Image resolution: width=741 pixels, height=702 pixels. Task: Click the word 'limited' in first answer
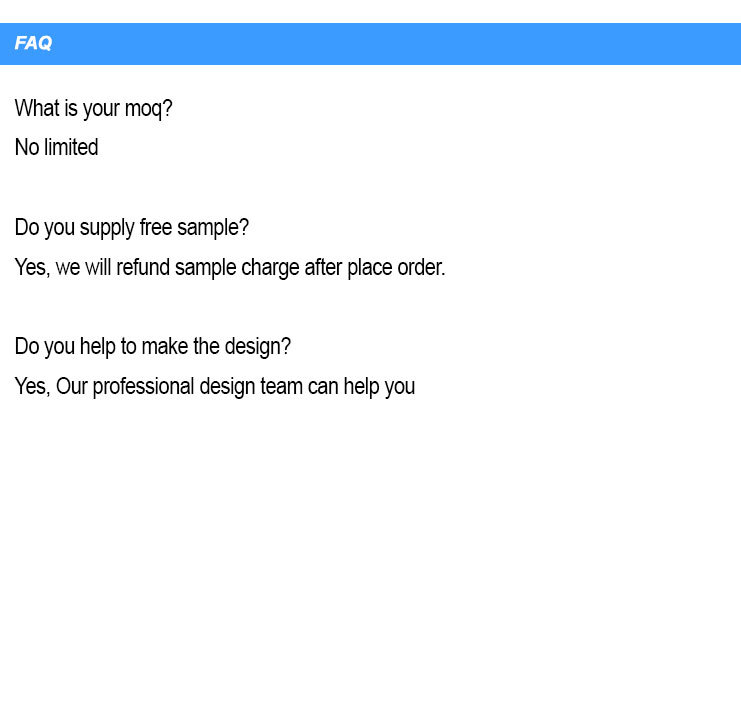coord(71,147)
